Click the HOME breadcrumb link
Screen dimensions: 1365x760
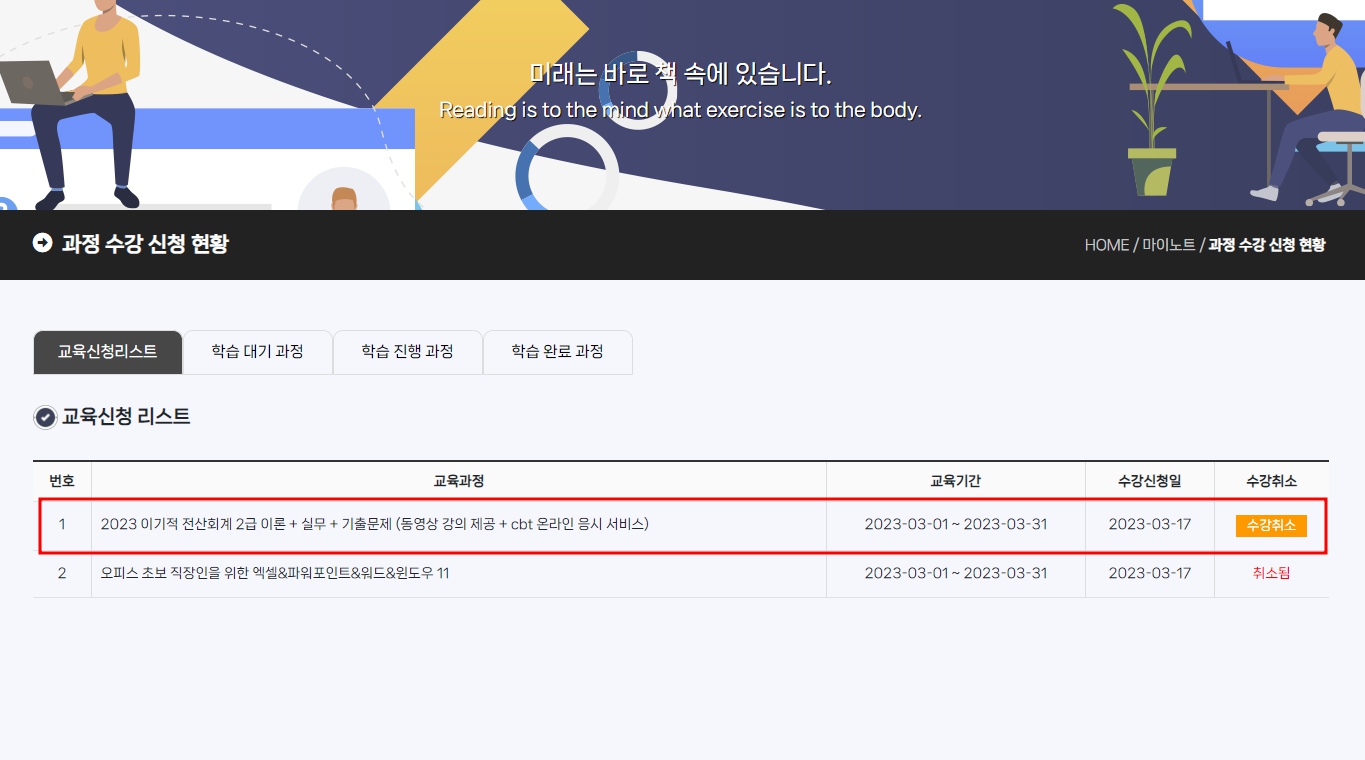[1106, 245]
